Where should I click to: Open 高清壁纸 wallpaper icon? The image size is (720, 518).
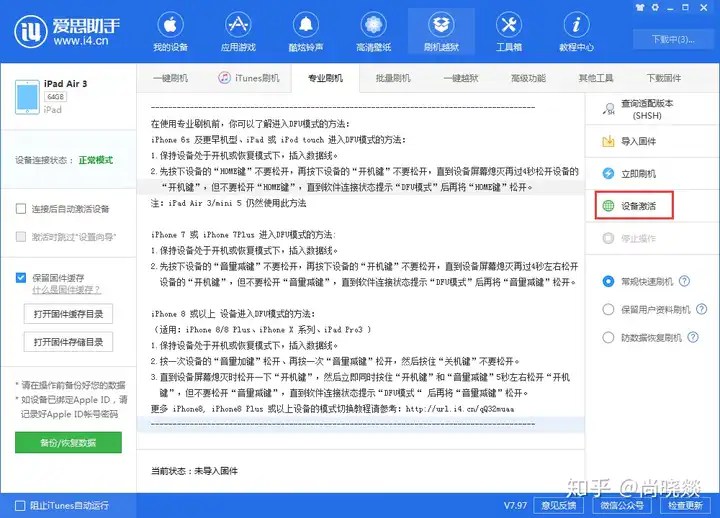[x=373, y=25]
